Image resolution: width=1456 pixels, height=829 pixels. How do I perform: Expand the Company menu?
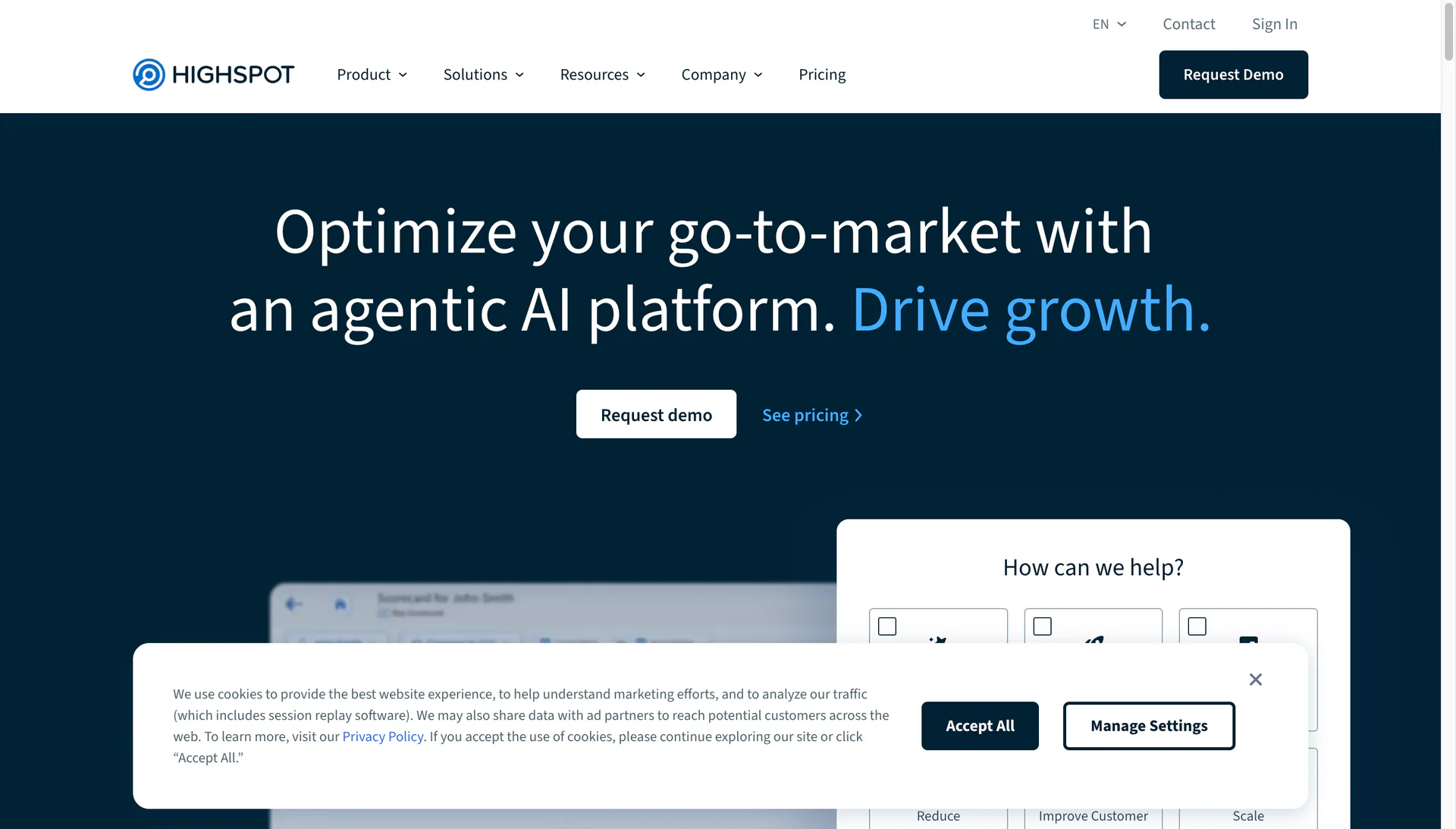click(721, 74)
